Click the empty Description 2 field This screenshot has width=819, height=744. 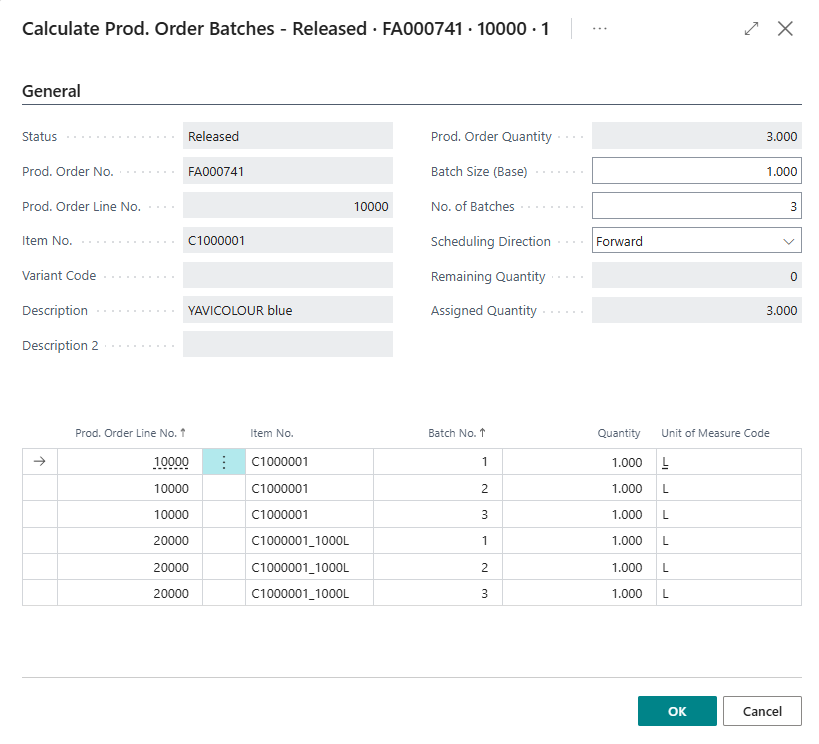[288, 345]
